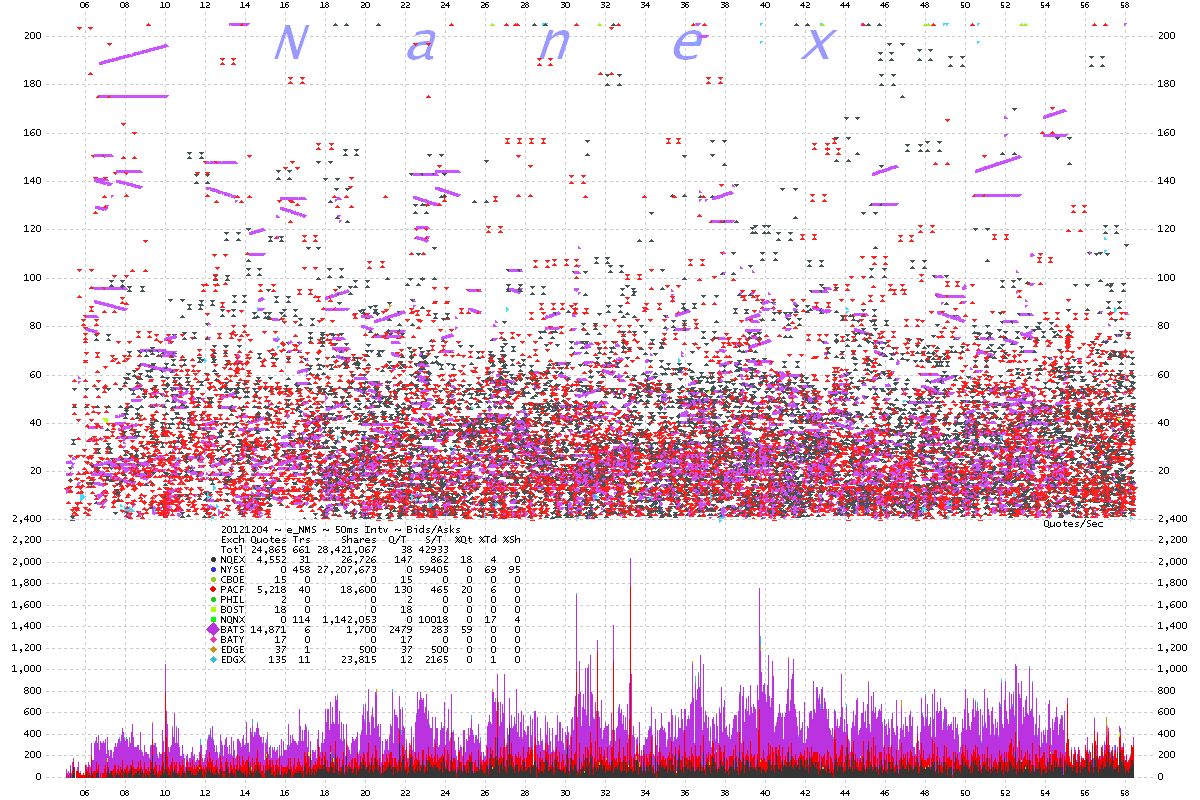Click the 'EDGX' exchange name
The width and height of the screenshot is (1200, 800).
click(x=232, y=660)
